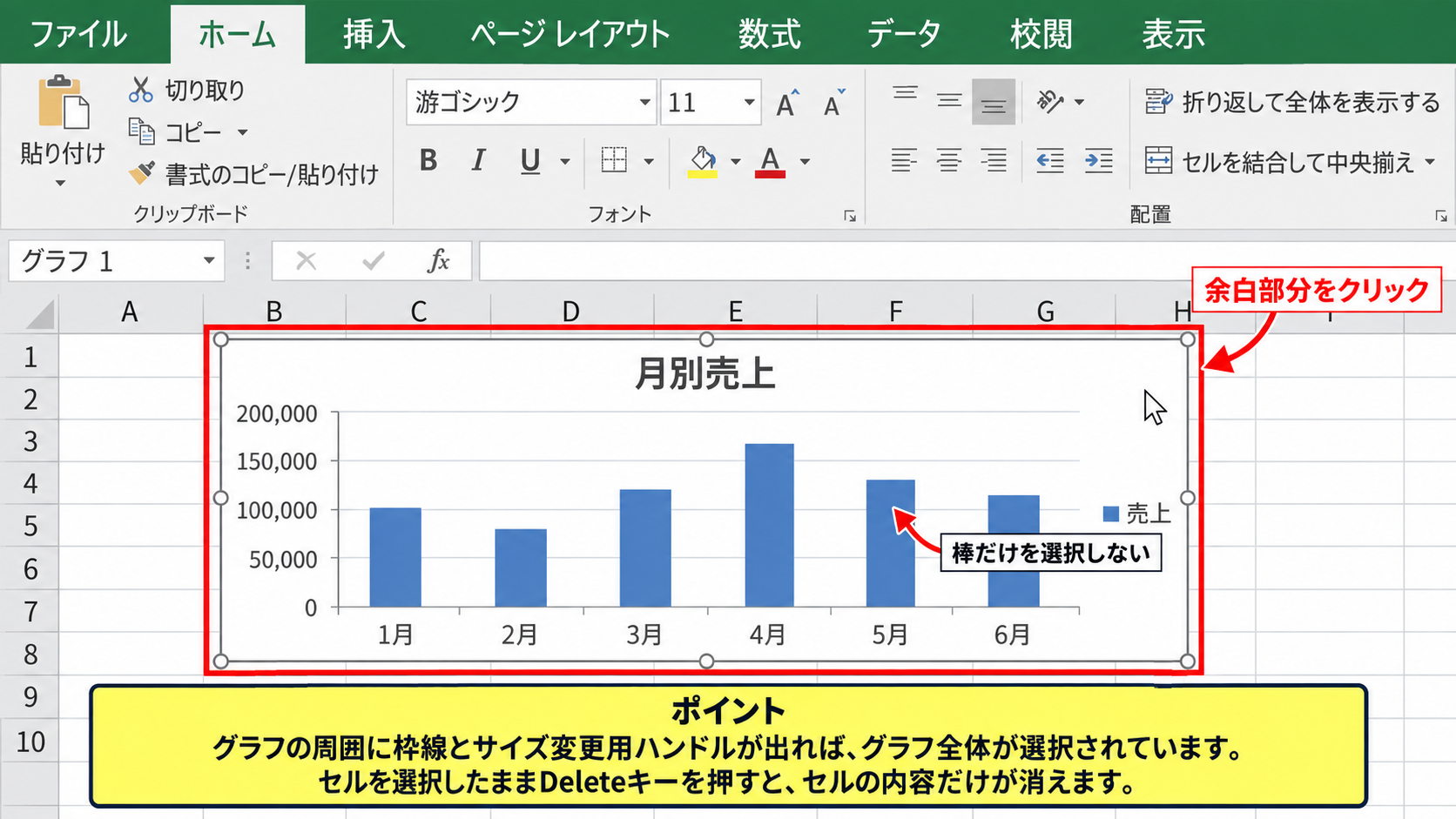Open the font size dropdown showing 11
This screenshot has height=819, width=1456.
tap(749, 102)
